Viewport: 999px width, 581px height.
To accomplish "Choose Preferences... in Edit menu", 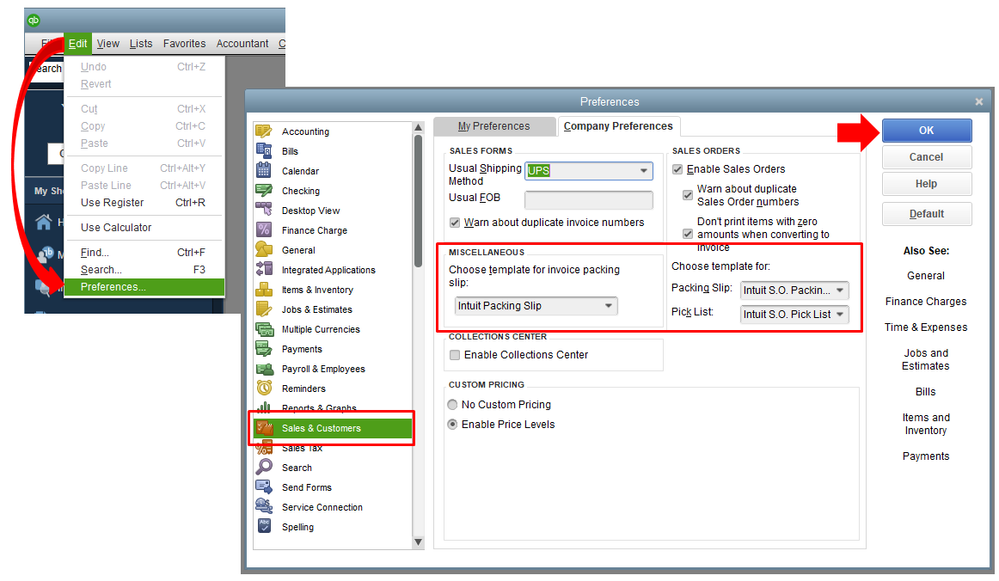I will (x=144, y=287).
